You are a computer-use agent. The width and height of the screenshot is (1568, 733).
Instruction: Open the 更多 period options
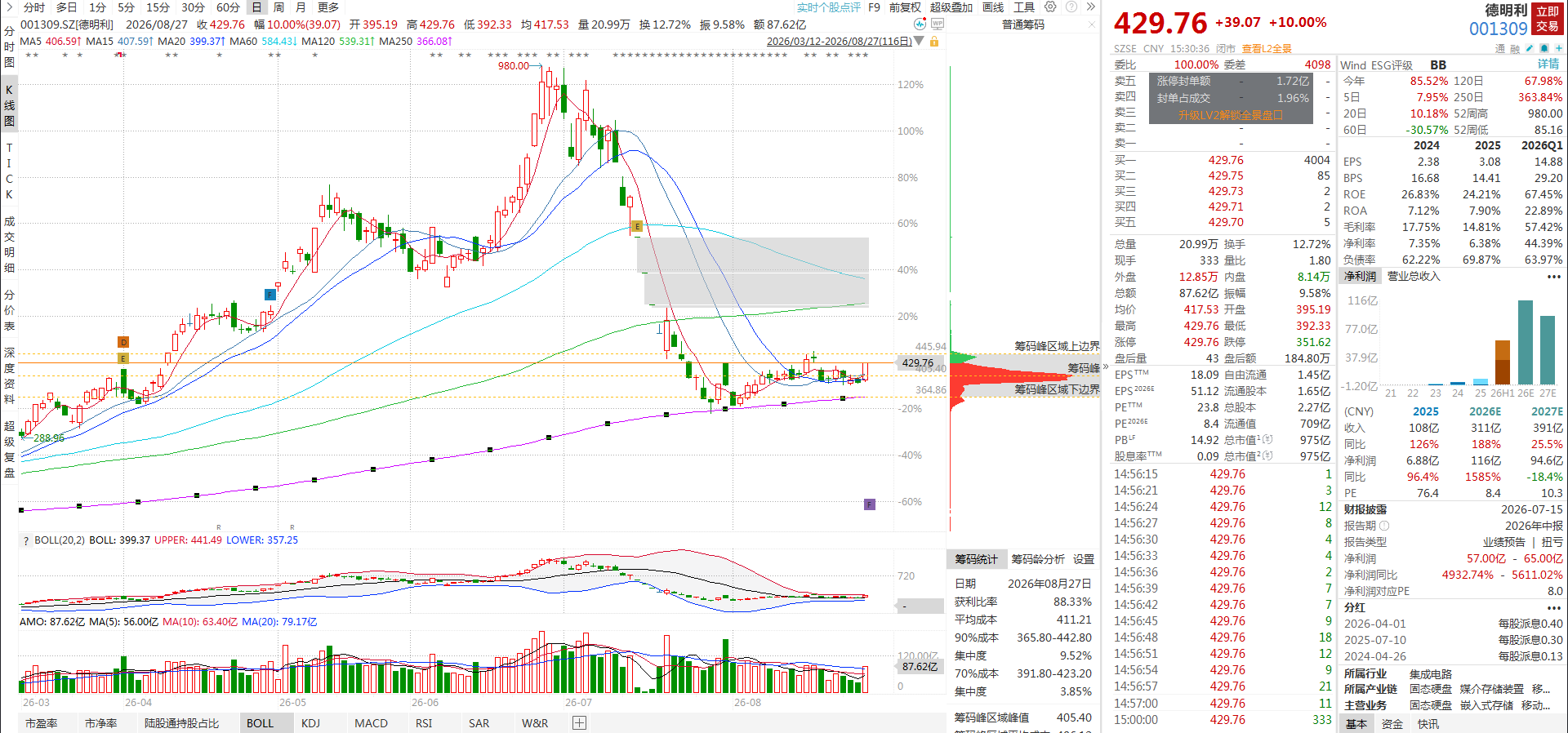(328, 7)
